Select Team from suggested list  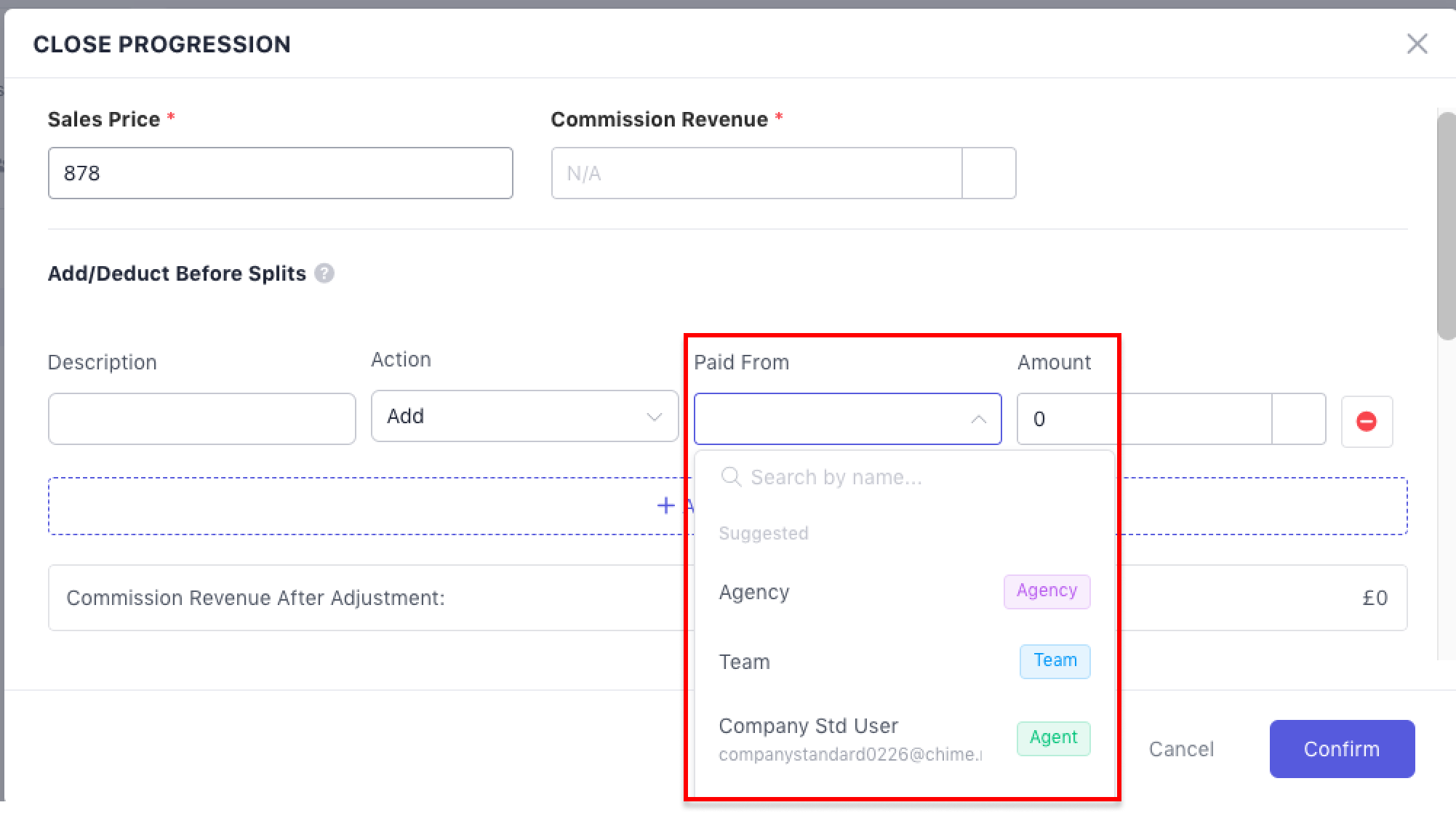(745, 662)
